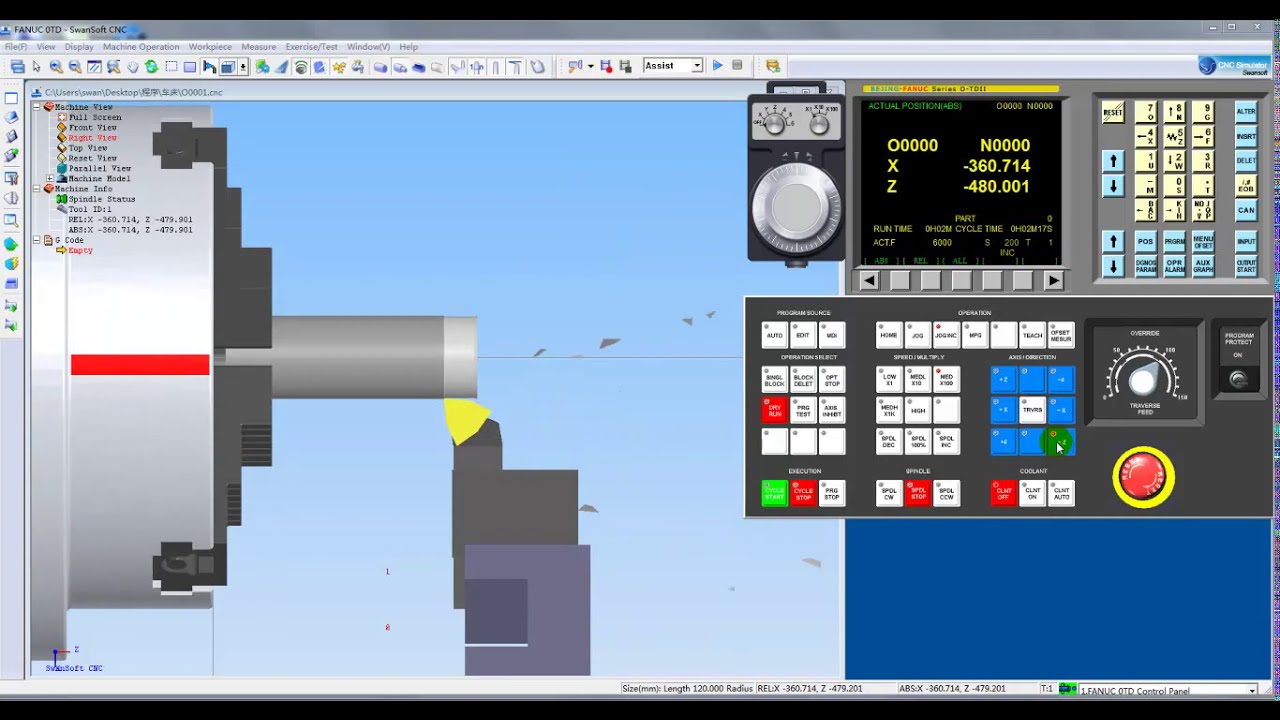
Task: Click the CLNT ON coolant button
Action: pos(1033,493)
